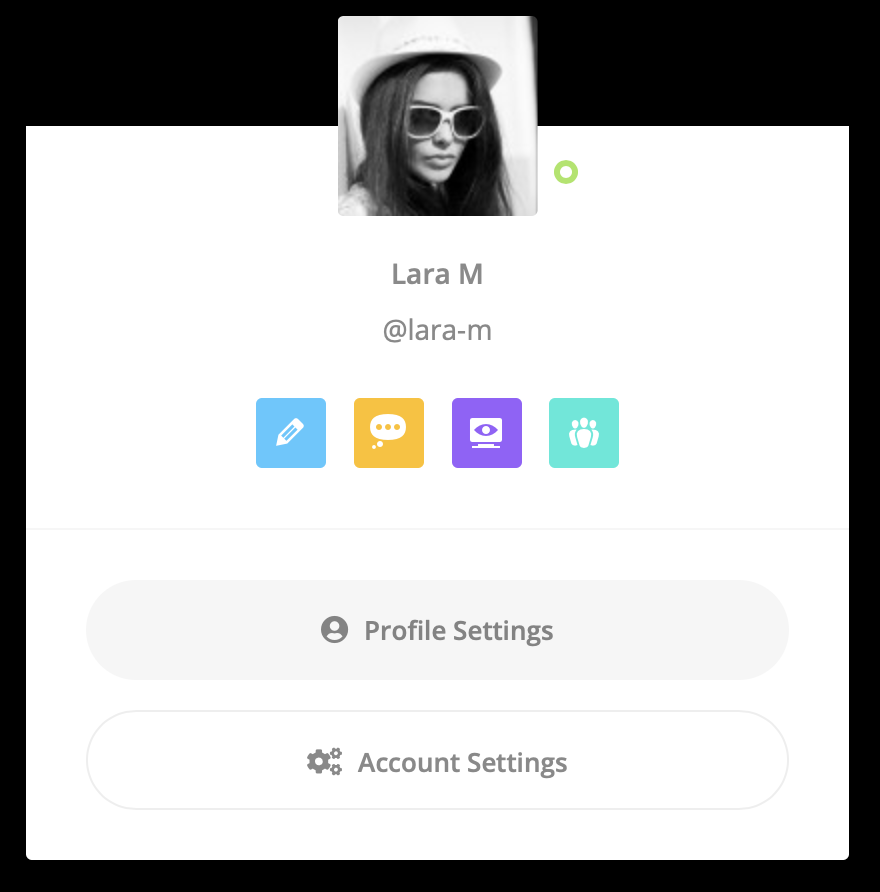Open the teal group members icon
Screen dimensions: 880x892
584,433
